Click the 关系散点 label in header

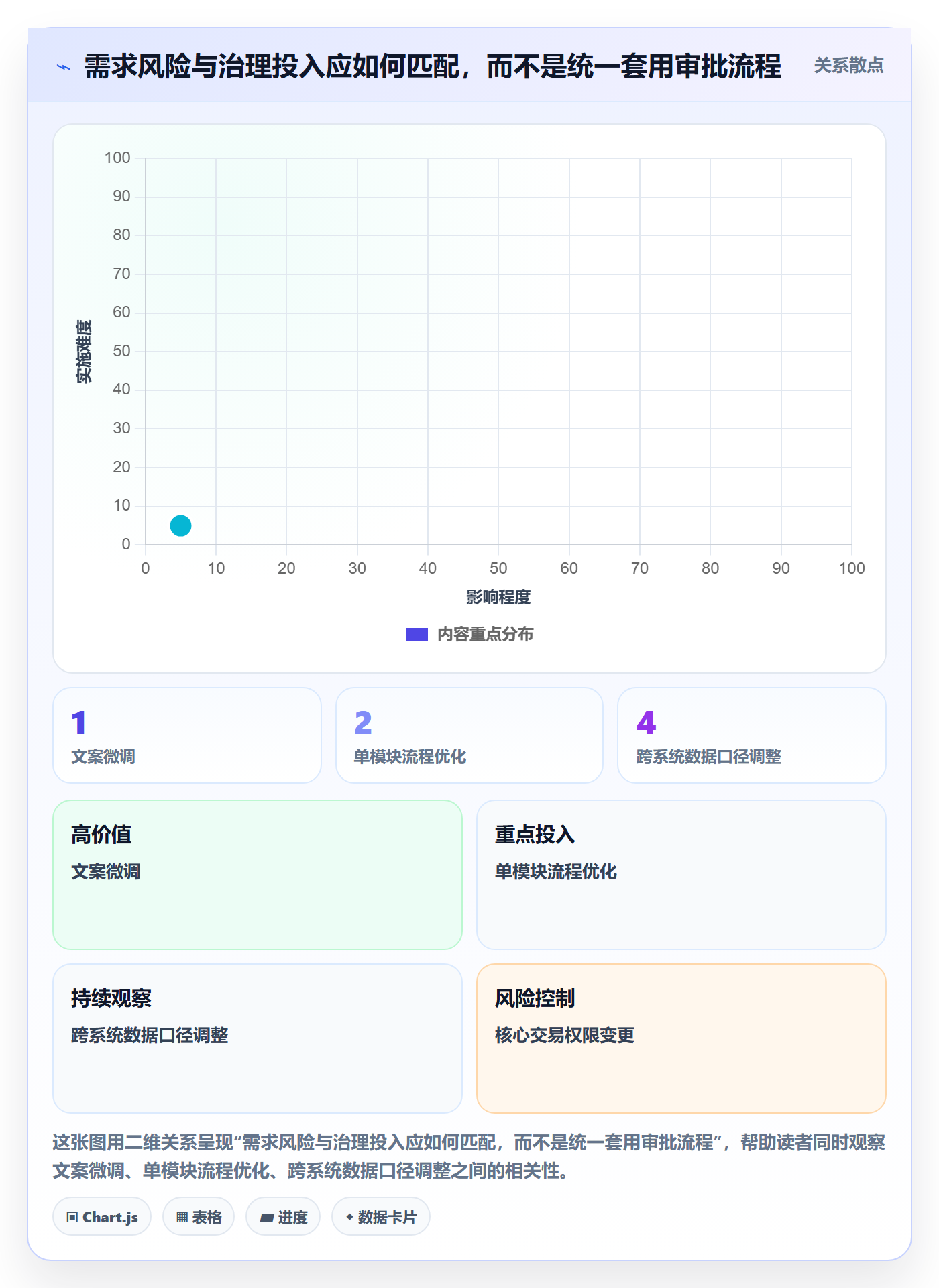click(848, 66)
